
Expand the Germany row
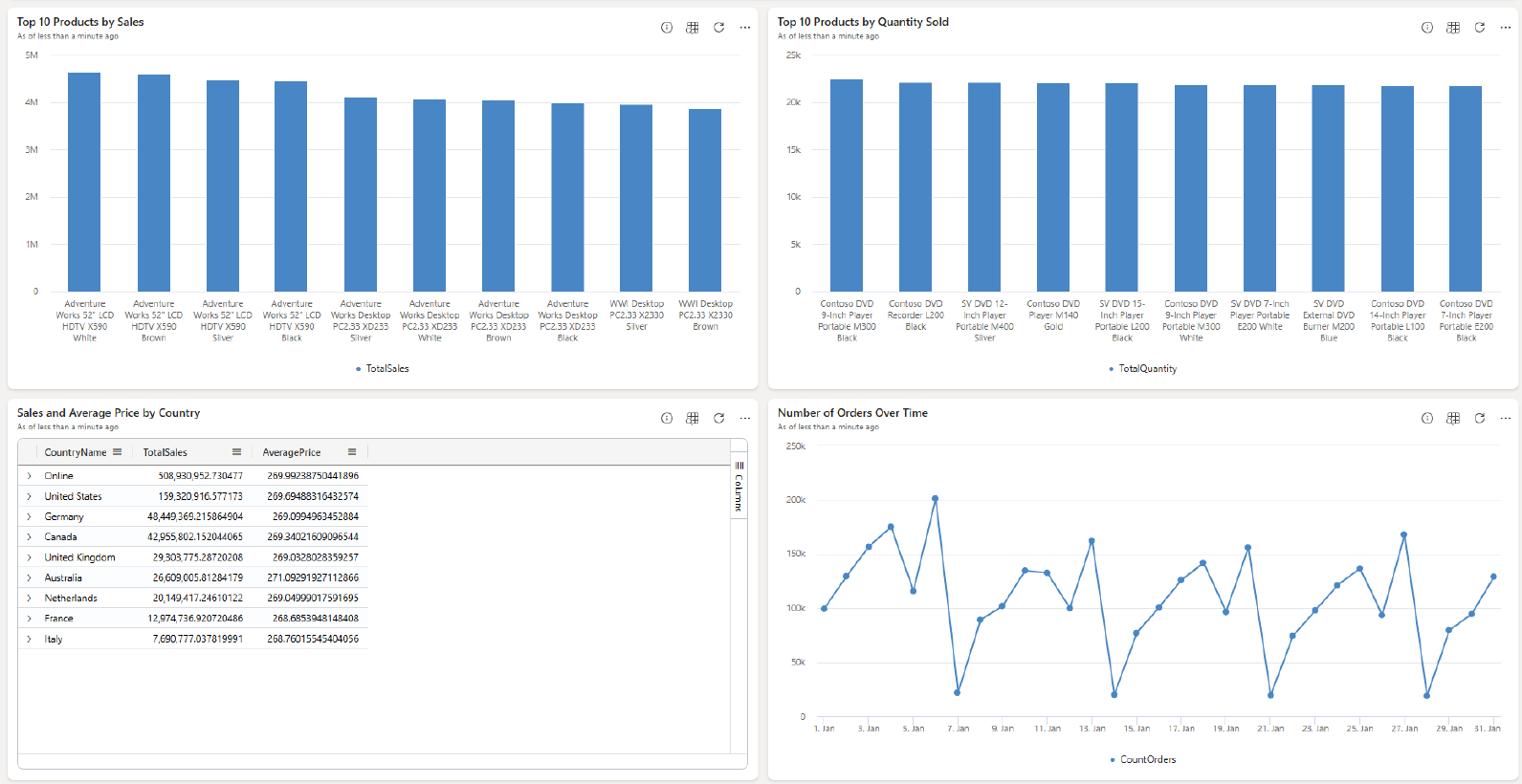coord(30,517)
